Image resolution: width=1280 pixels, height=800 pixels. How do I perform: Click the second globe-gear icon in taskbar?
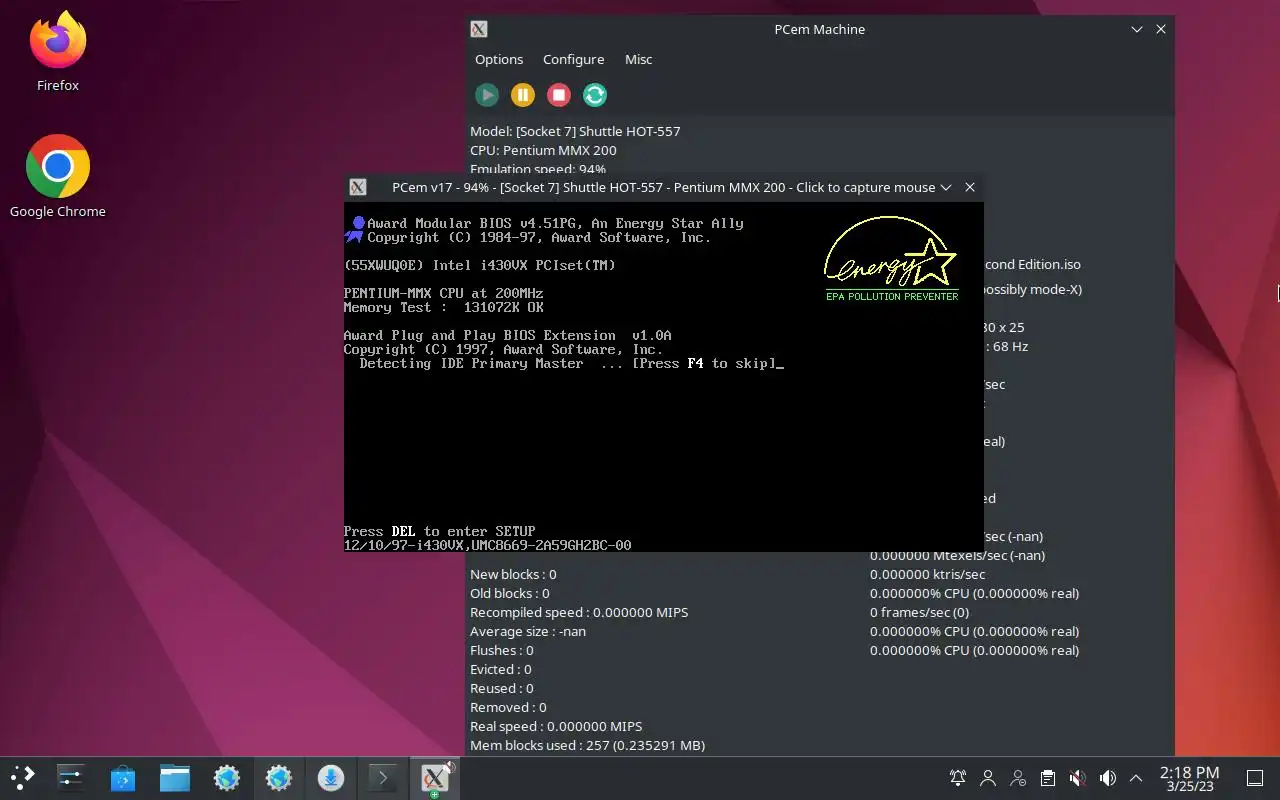coord(279,777)
